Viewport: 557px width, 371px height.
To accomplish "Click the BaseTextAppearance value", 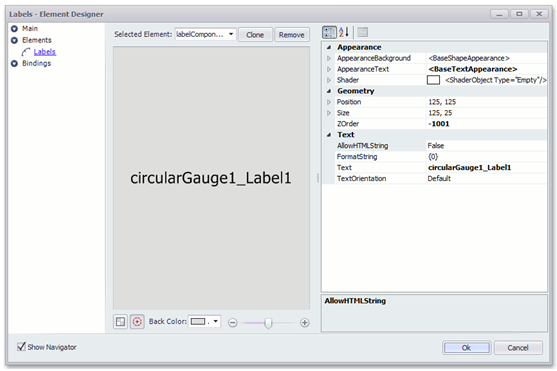I will (x=472, y=69).
